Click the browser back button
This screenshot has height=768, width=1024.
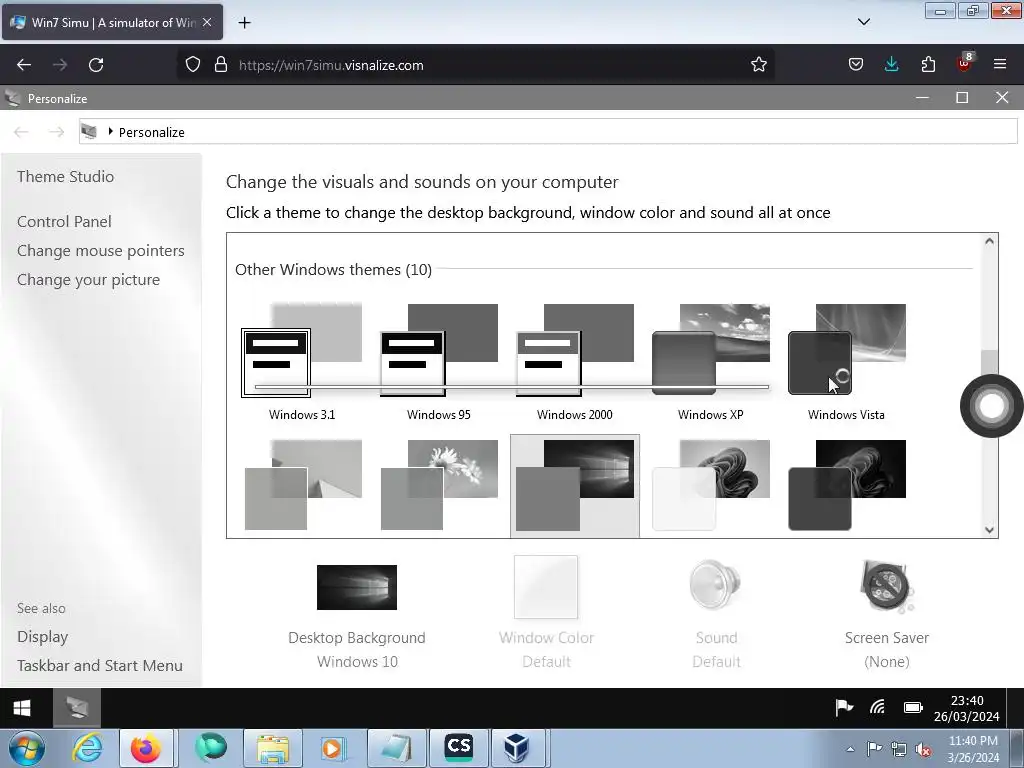pos(24,65)
